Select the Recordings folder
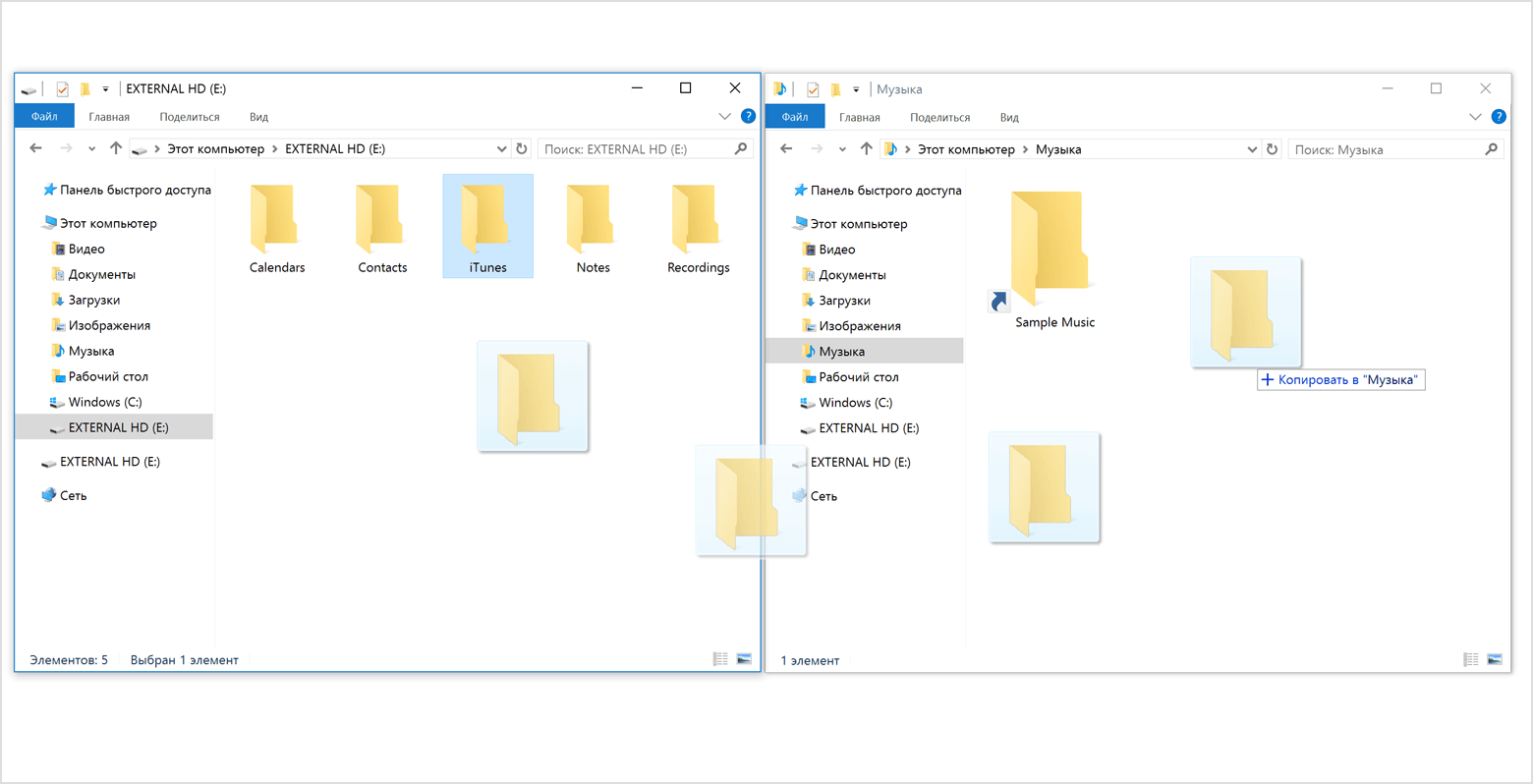The image size is (1533, 784). [698, 216]
